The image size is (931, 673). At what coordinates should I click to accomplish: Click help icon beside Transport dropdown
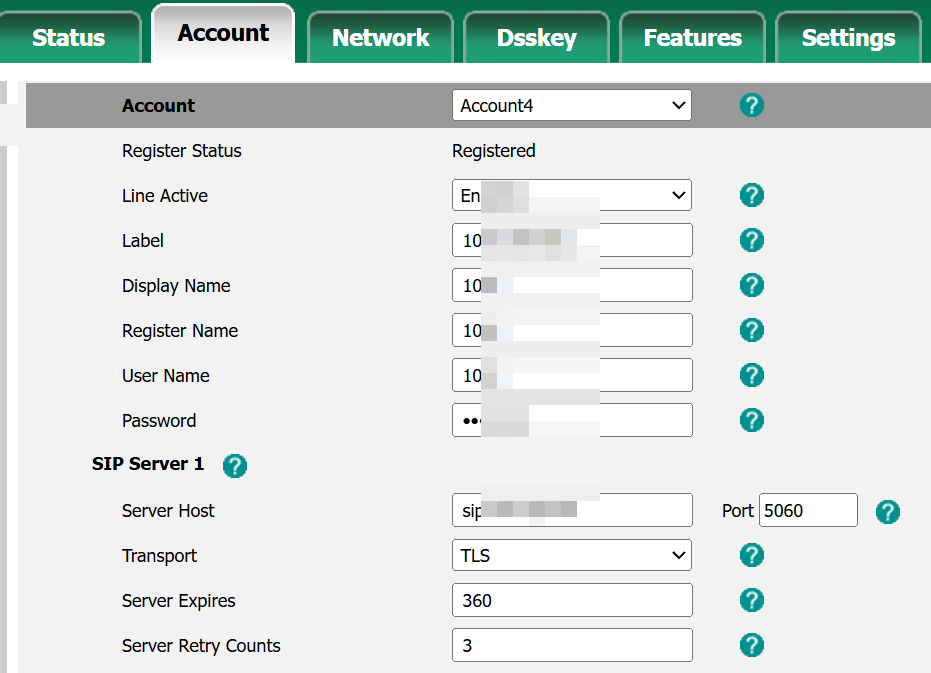point(751,555)
